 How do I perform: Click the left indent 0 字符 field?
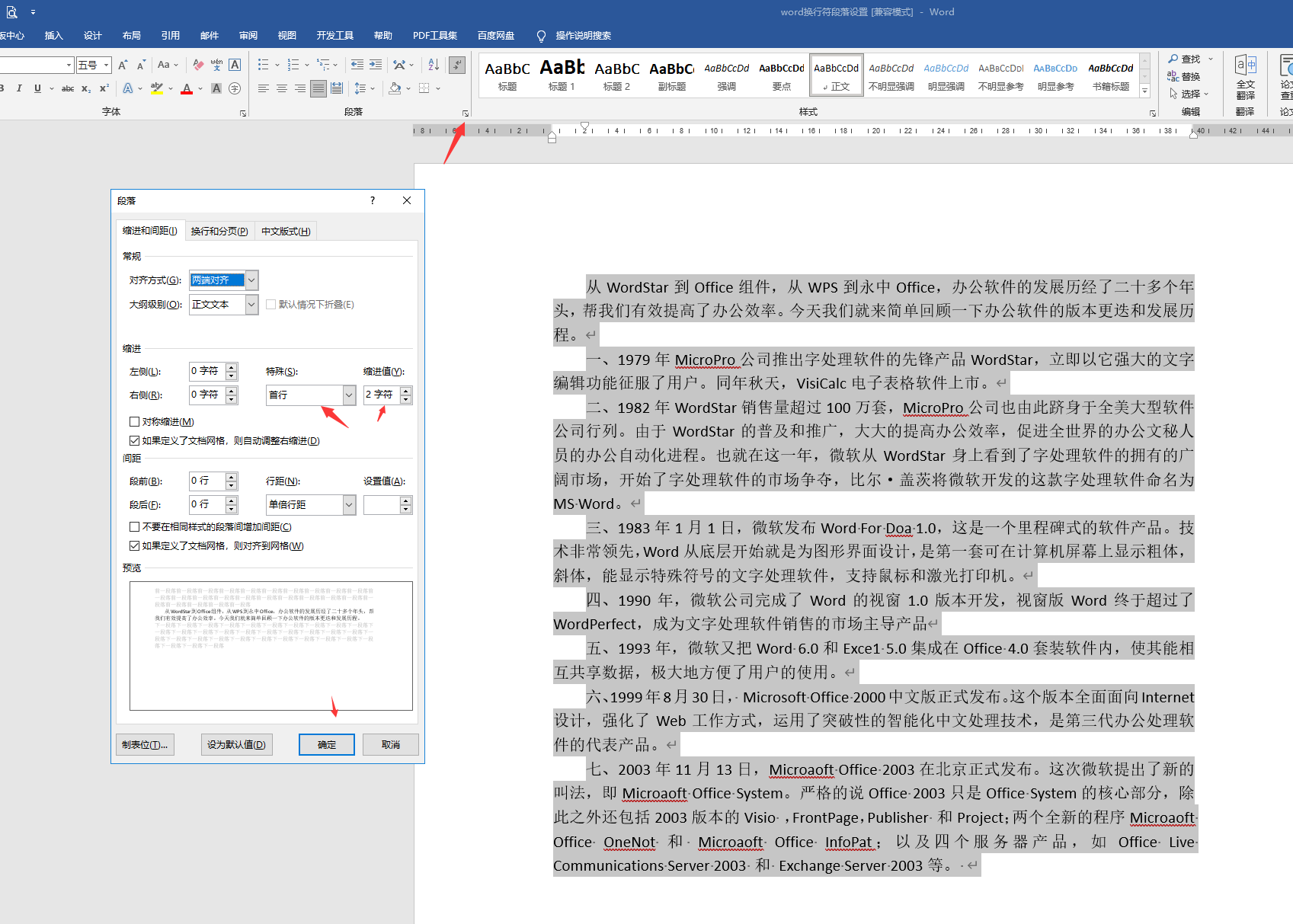207,371
